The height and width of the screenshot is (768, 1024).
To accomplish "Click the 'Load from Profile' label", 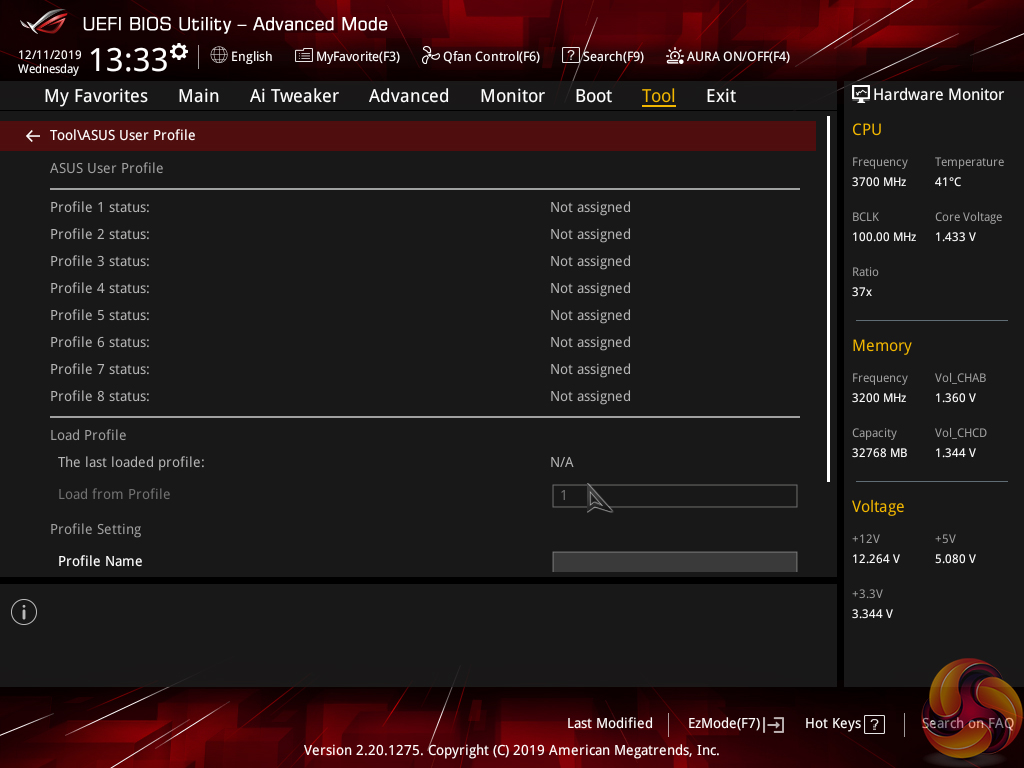I will point(114,494).
